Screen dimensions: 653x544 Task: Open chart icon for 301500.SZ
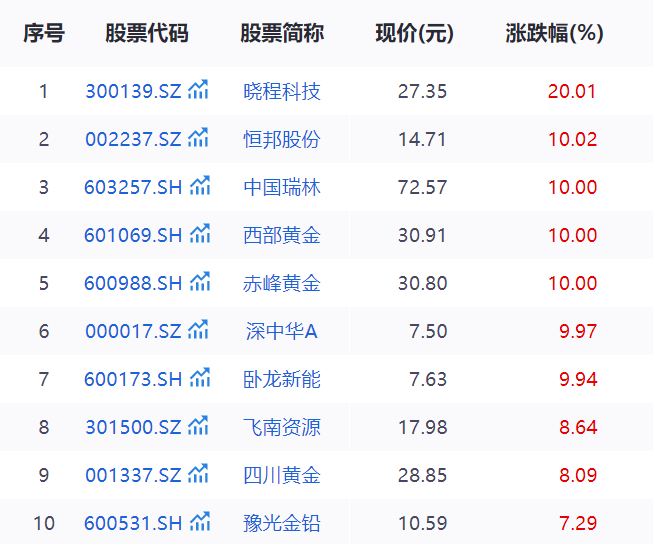(x=199, y=427)
